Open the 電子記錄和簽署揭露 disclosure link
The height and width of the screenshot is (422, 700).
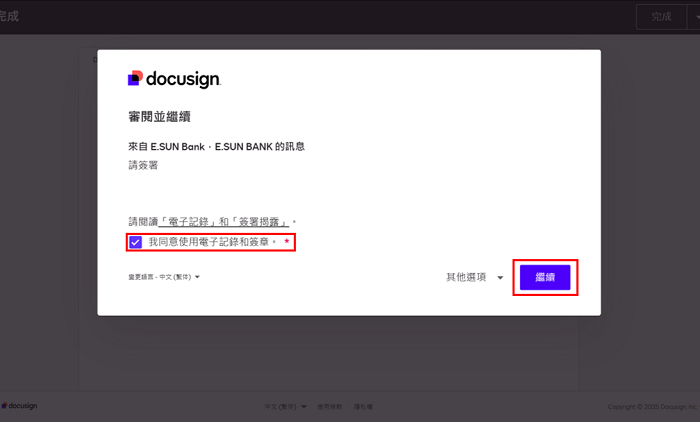point(227,221)
